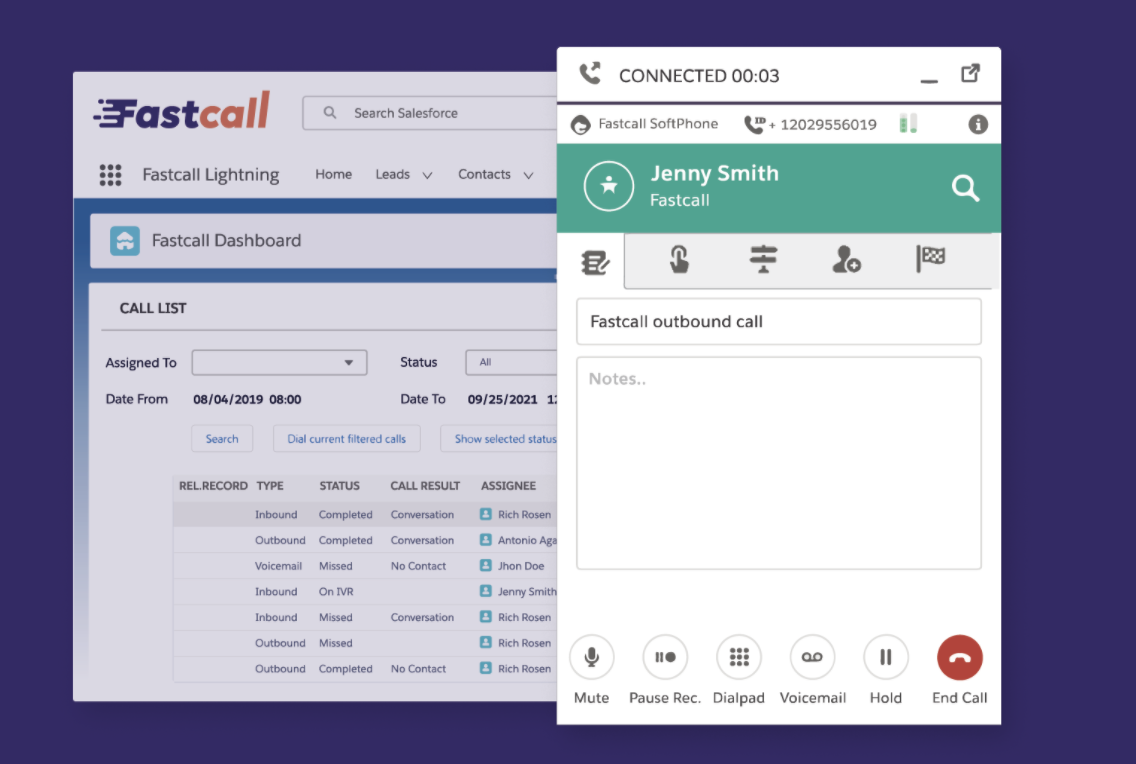Image resolution: width=1136 pixels, height=764 pixels.
Task: Open the Dialpad
Action: pyautogui.click(x=738, y=657)
